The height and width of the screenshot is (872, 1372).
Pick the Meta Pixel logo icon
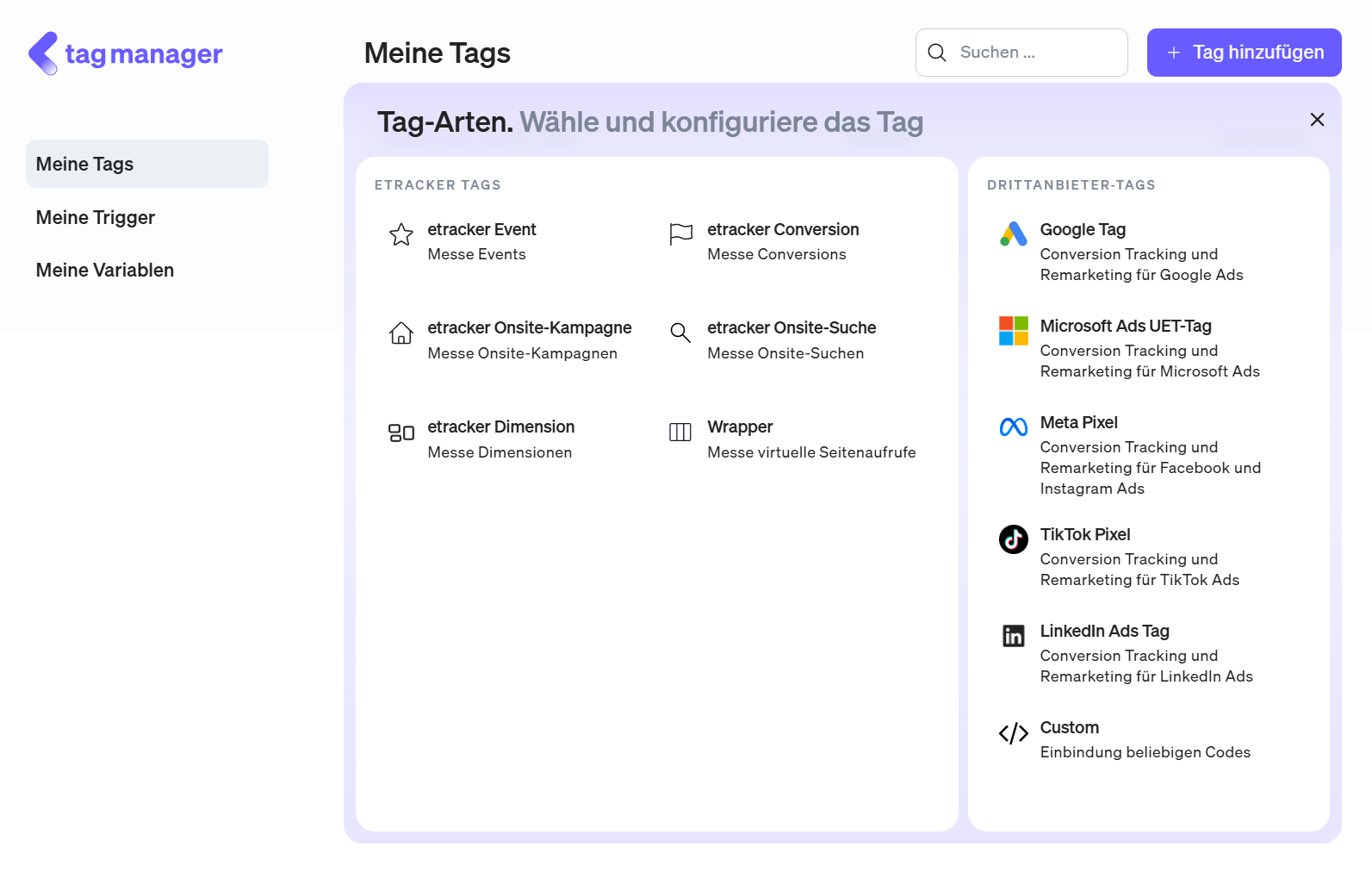[1013, 427]
